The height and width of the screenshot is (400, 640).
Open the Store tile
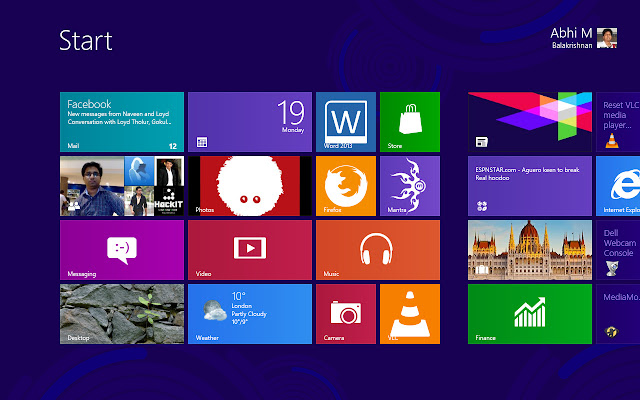410,122
